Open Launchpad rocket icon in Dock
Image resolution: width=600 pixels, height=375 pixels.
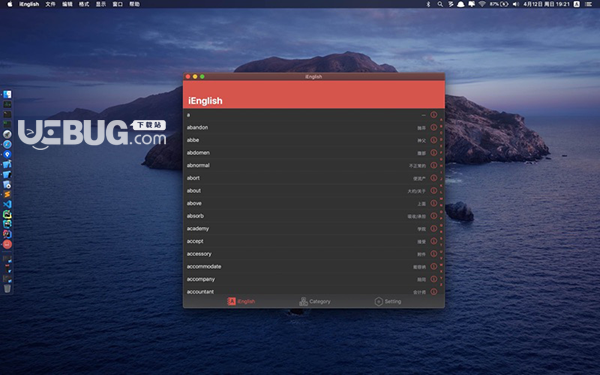[x=7, y=134]
